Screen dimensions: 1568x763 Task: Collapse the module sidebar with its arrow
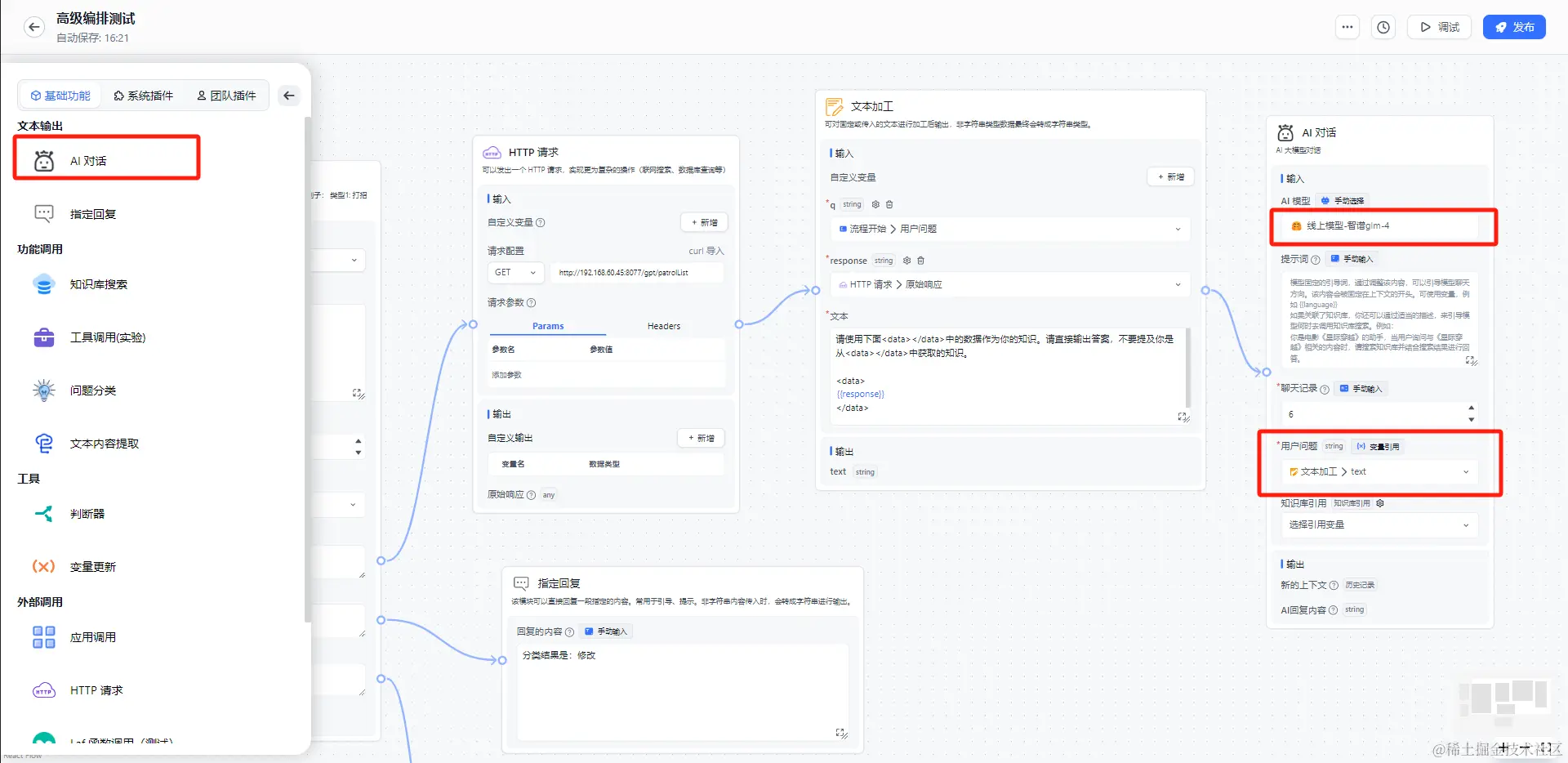289,96
